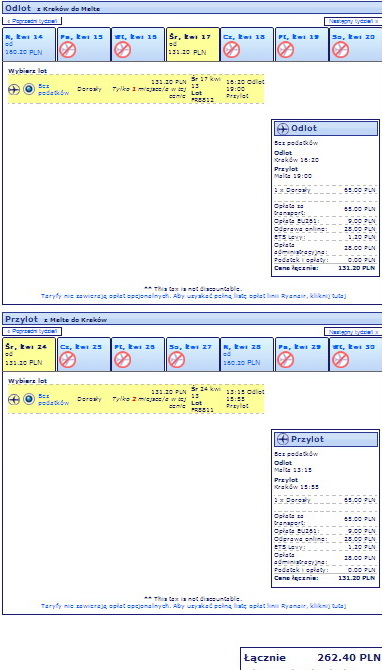This screenshot has width=382, height=670.
Task: Click the no-flight icon on Pn kwi 15
Action: point(68,50)
